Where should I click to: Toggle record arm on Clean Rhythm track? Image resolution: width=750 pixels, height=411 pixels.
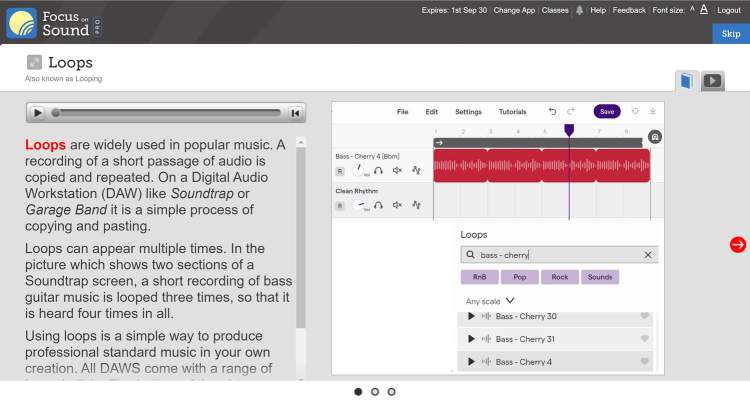[340, 206]
